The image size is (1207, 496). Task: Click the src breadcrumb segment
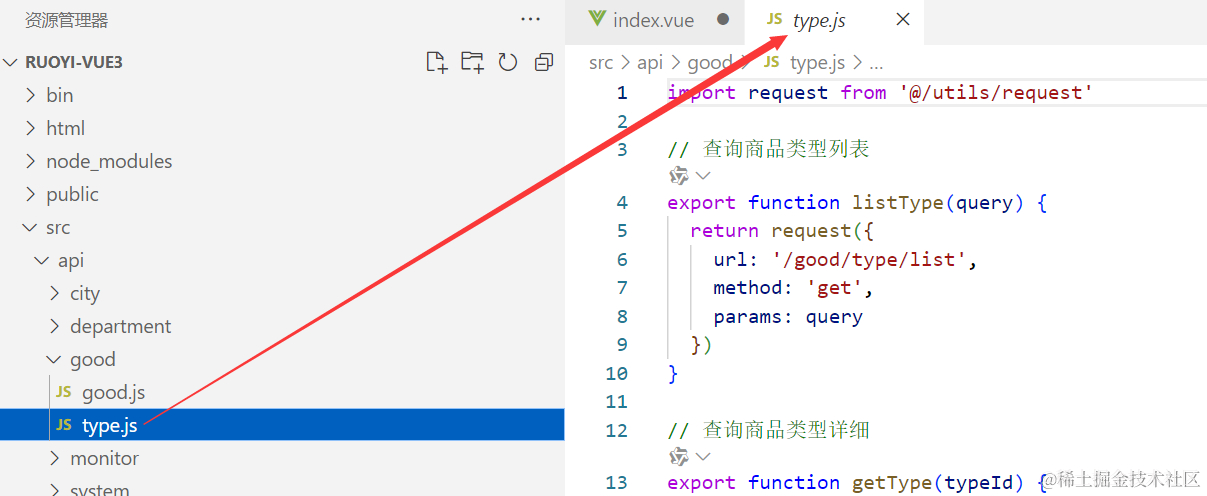(600, 63)
